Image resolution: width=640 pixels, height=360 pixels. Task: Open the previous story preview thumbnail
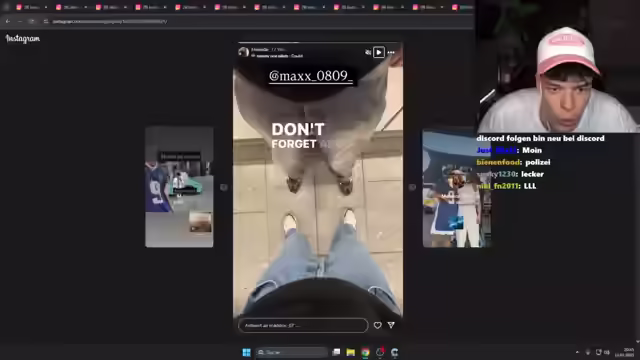(179, 187)
